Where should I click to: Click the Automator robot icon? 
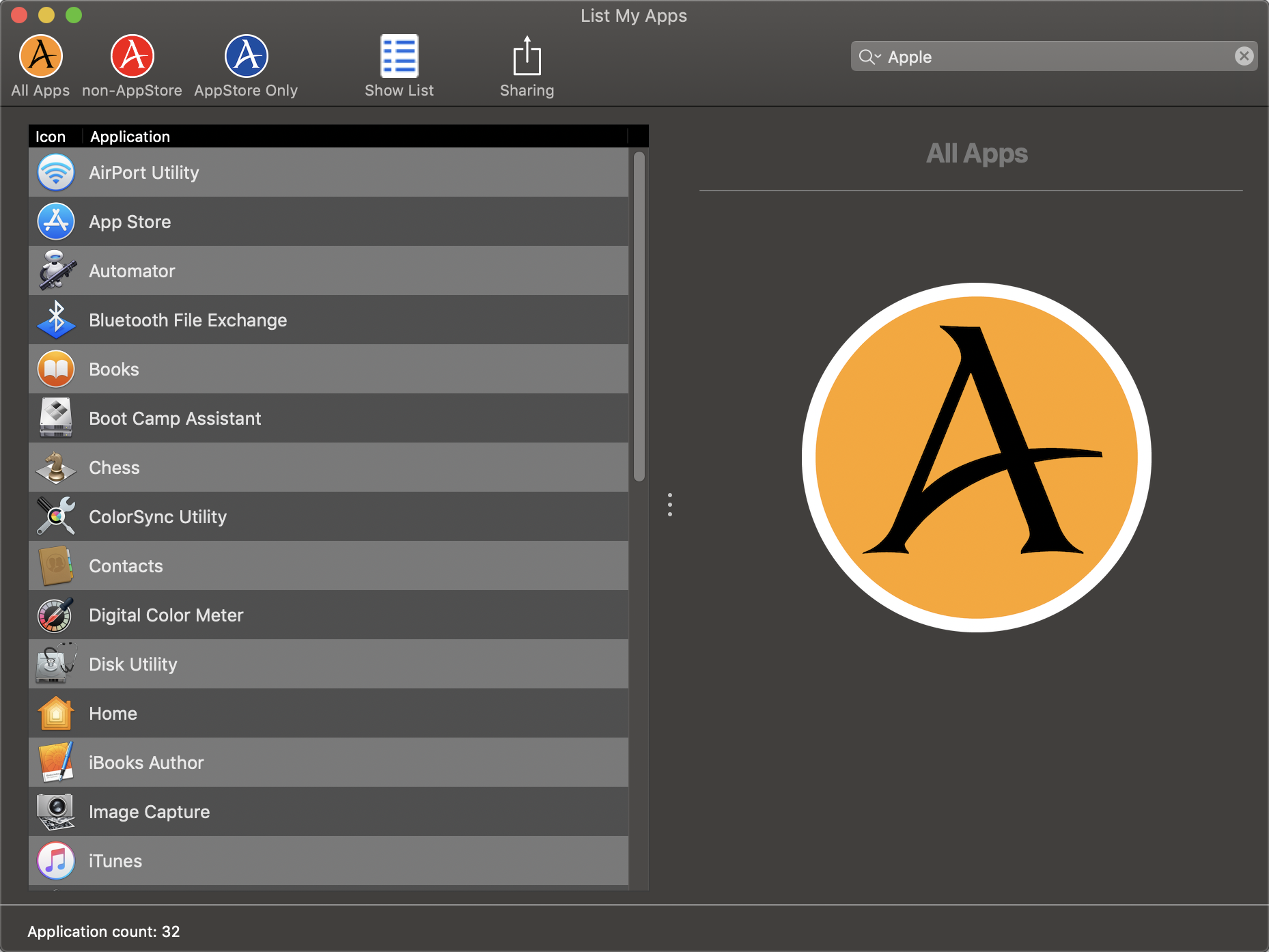pos(56,270)
